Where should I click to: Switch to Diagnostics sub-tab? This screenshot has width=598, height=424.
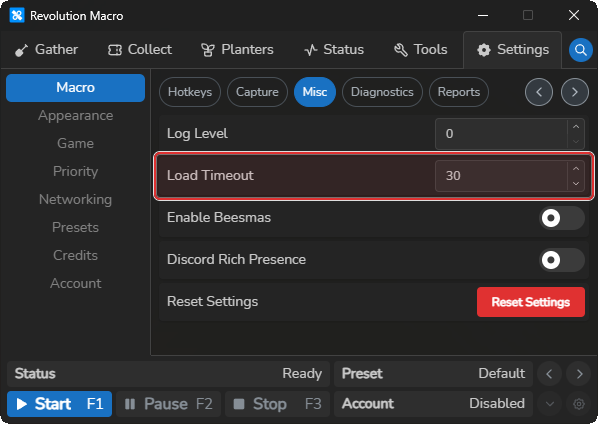click(x=382, y=92)
